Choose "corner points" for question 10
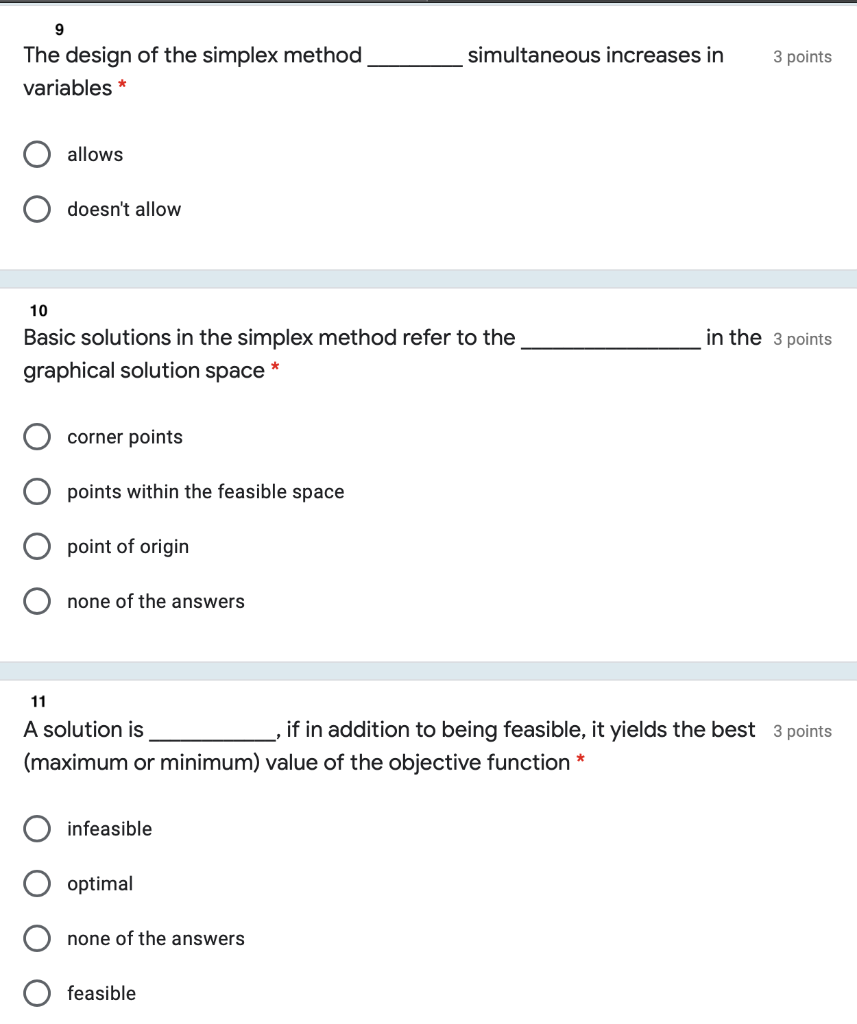This screenshot has height=1024, width=857. (36, 436)
